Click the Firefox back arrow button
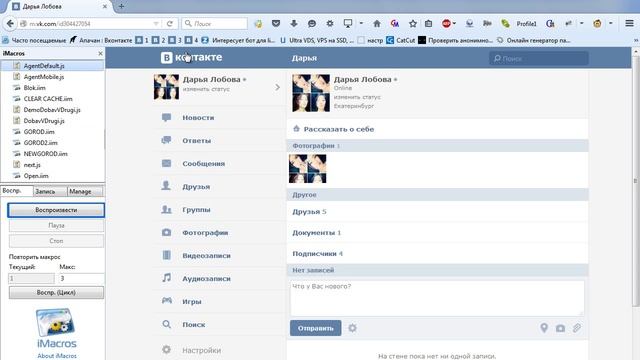The image size is (640, 360). (x=10, y=24)
